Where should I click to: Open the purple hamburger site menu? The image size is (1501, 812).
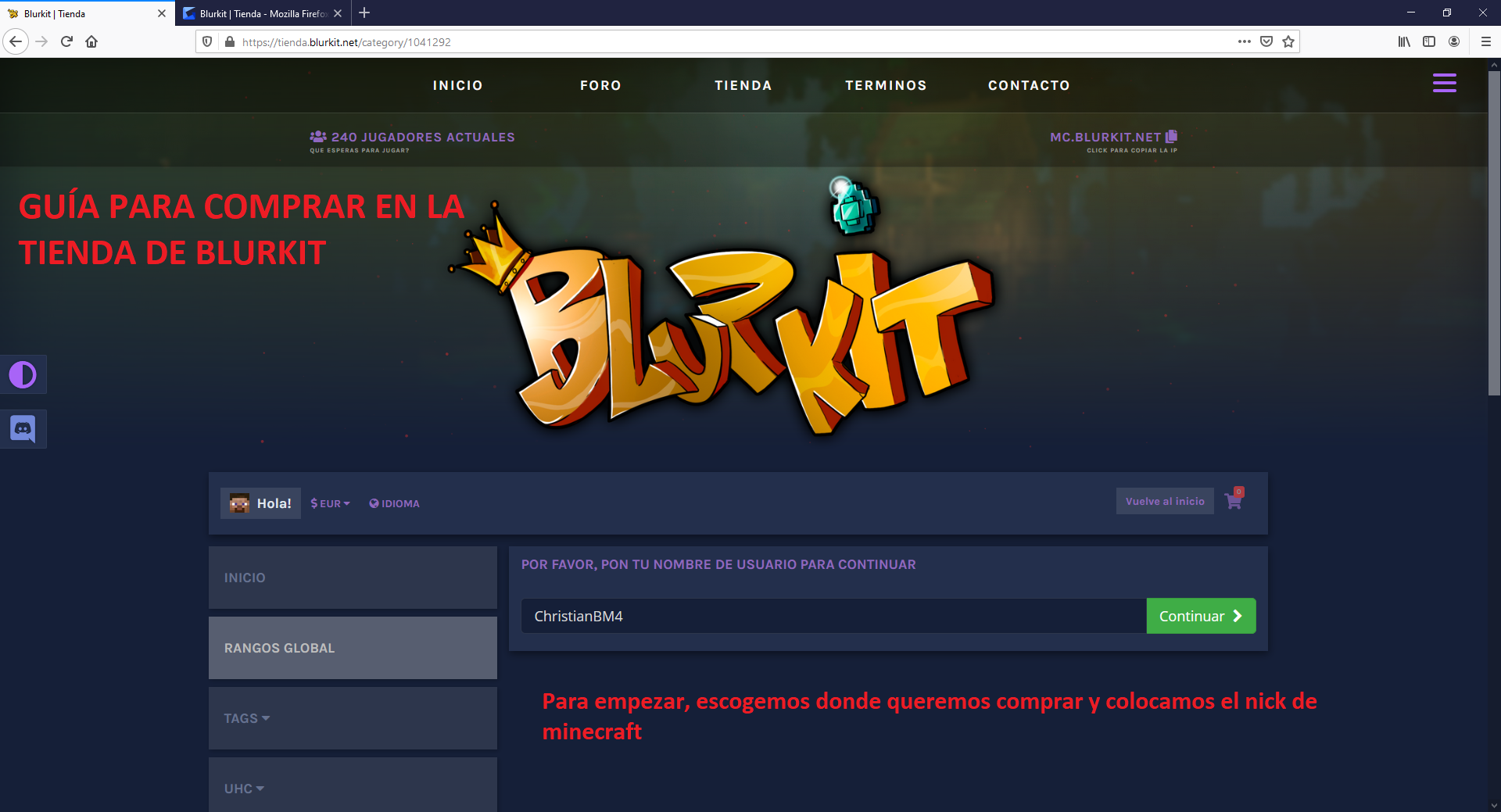(1444, 83)
